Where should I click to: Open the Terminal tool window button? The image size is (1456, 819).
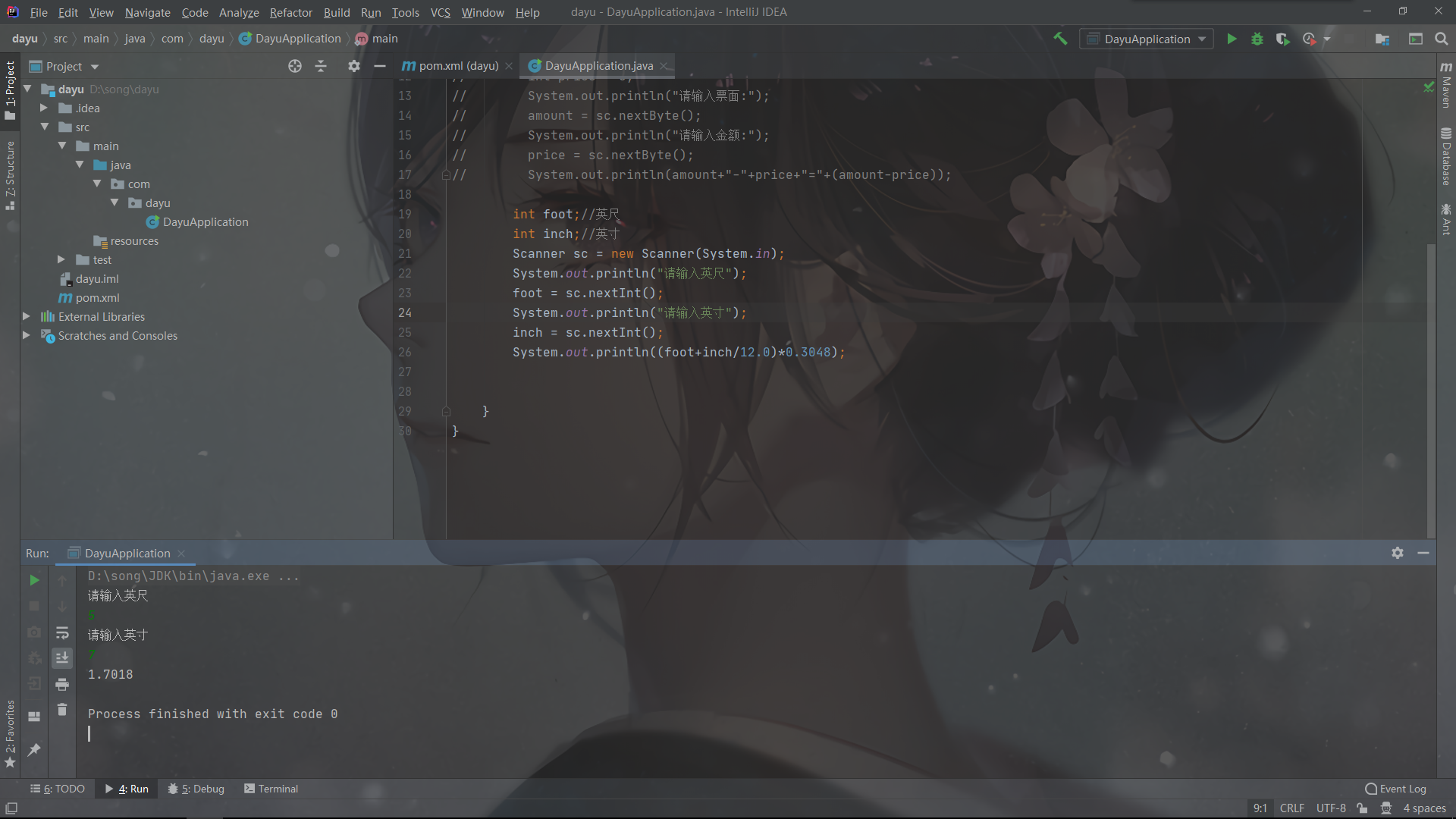click(x=271, y=789)
